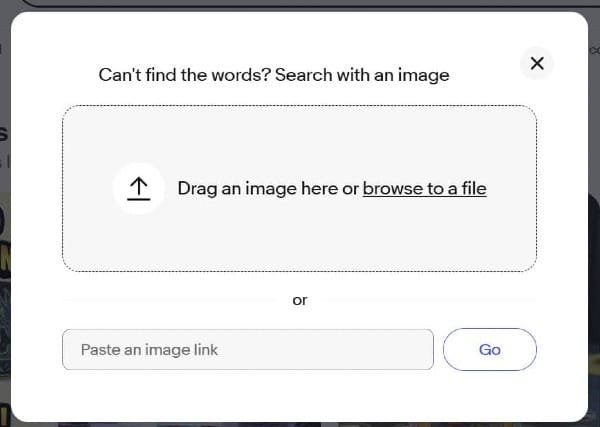Click the 'Drag an image here or' text
Viewport: 600px width, 427px height.
[267, 188]
